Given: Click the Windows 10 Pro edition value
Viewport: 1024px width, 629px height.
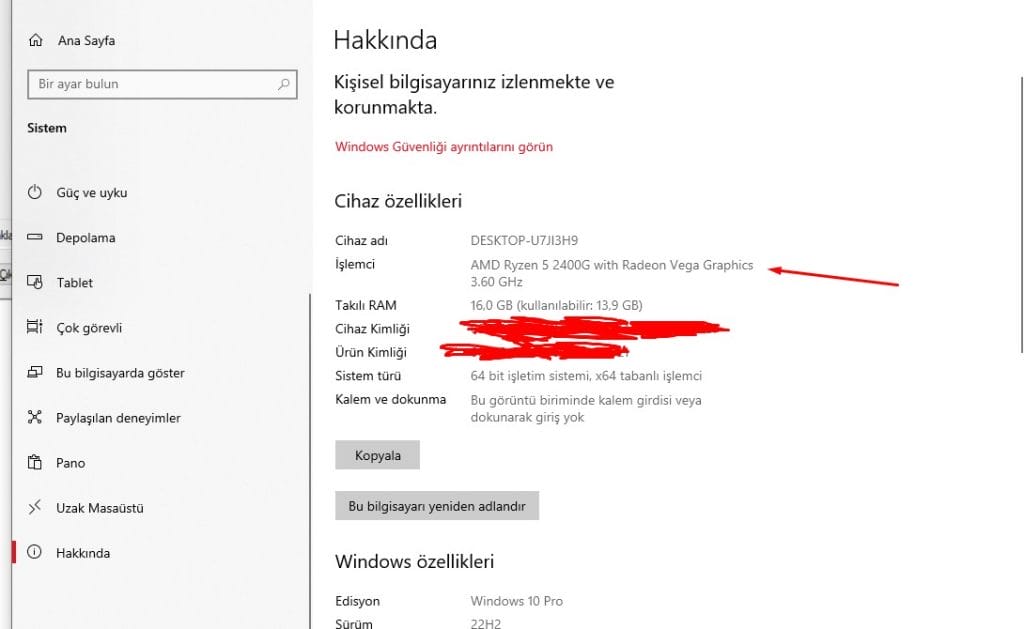Looking at the screenshot, I should point(516,601).
